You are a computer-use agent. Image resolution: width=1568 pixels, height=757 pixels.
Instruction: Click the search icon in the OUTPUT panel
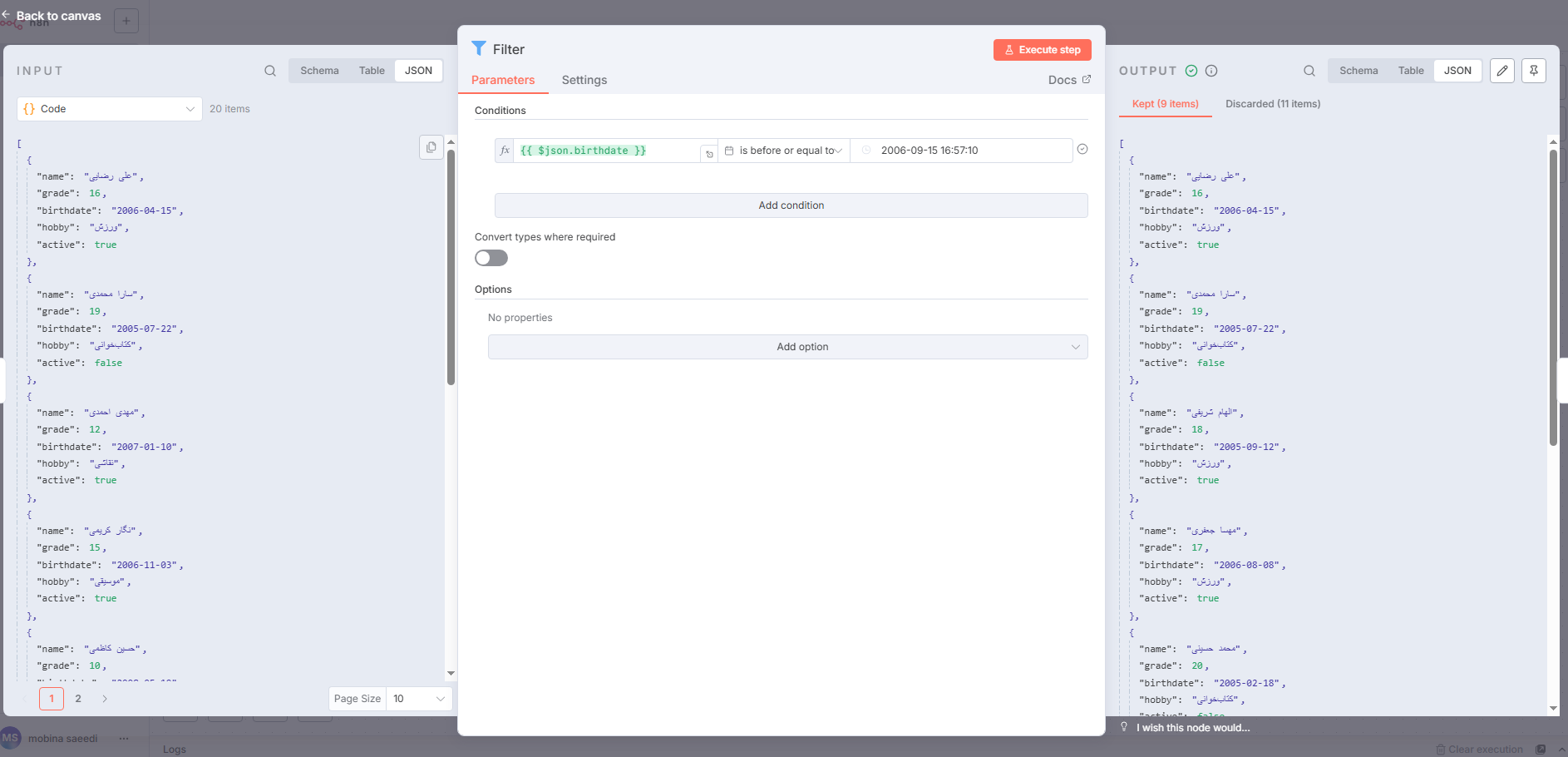pos(1309,71)
